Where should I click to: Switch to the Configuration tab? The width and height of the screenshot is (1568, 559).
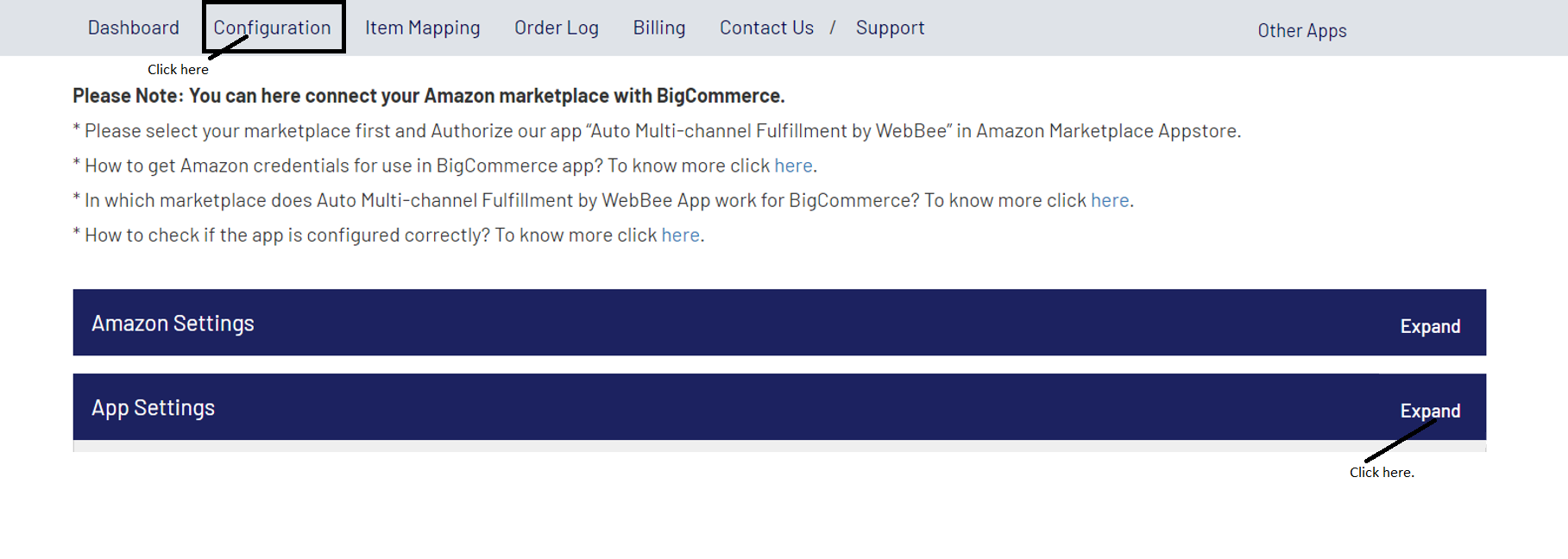pyautogui.click(x=272, y=28)
